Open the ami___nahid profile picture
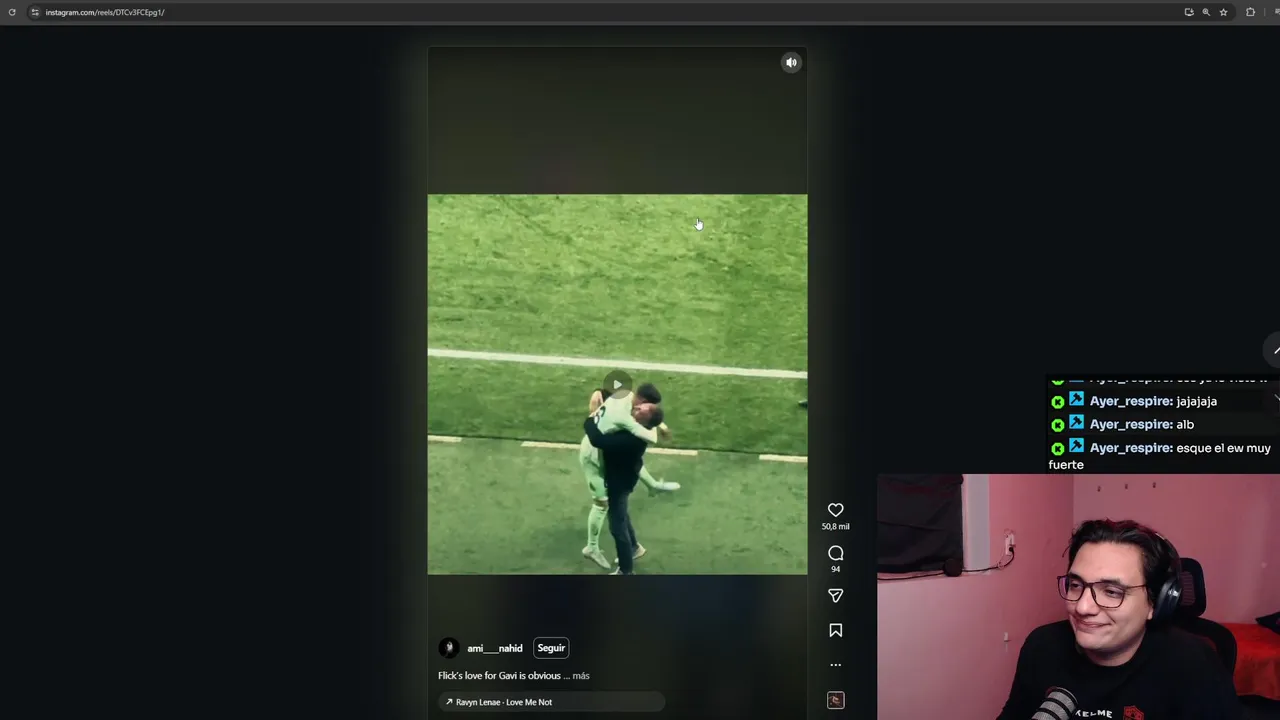 coord(449,648)
